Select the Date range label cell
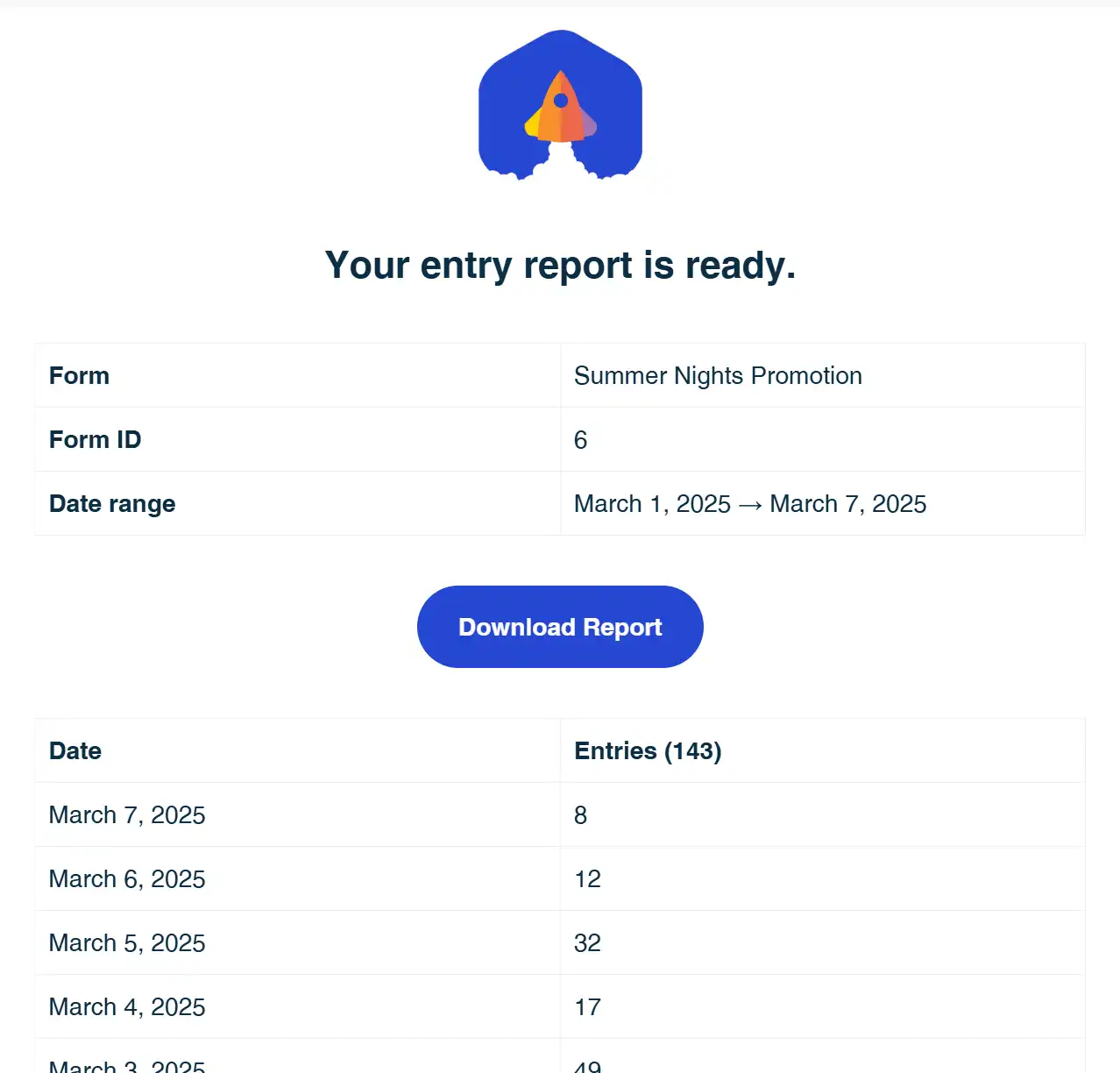 (x=112, y=504)
